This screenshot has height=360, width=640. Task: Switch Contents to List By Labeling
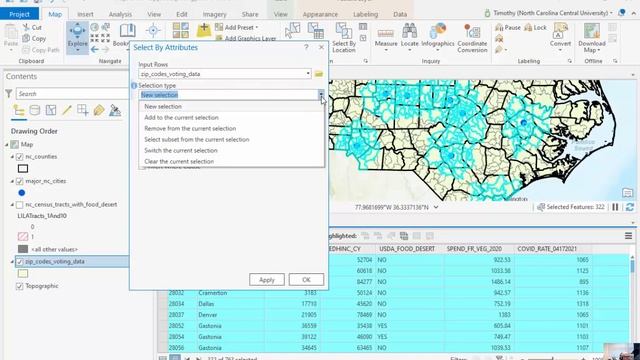[x=99, y=111]
